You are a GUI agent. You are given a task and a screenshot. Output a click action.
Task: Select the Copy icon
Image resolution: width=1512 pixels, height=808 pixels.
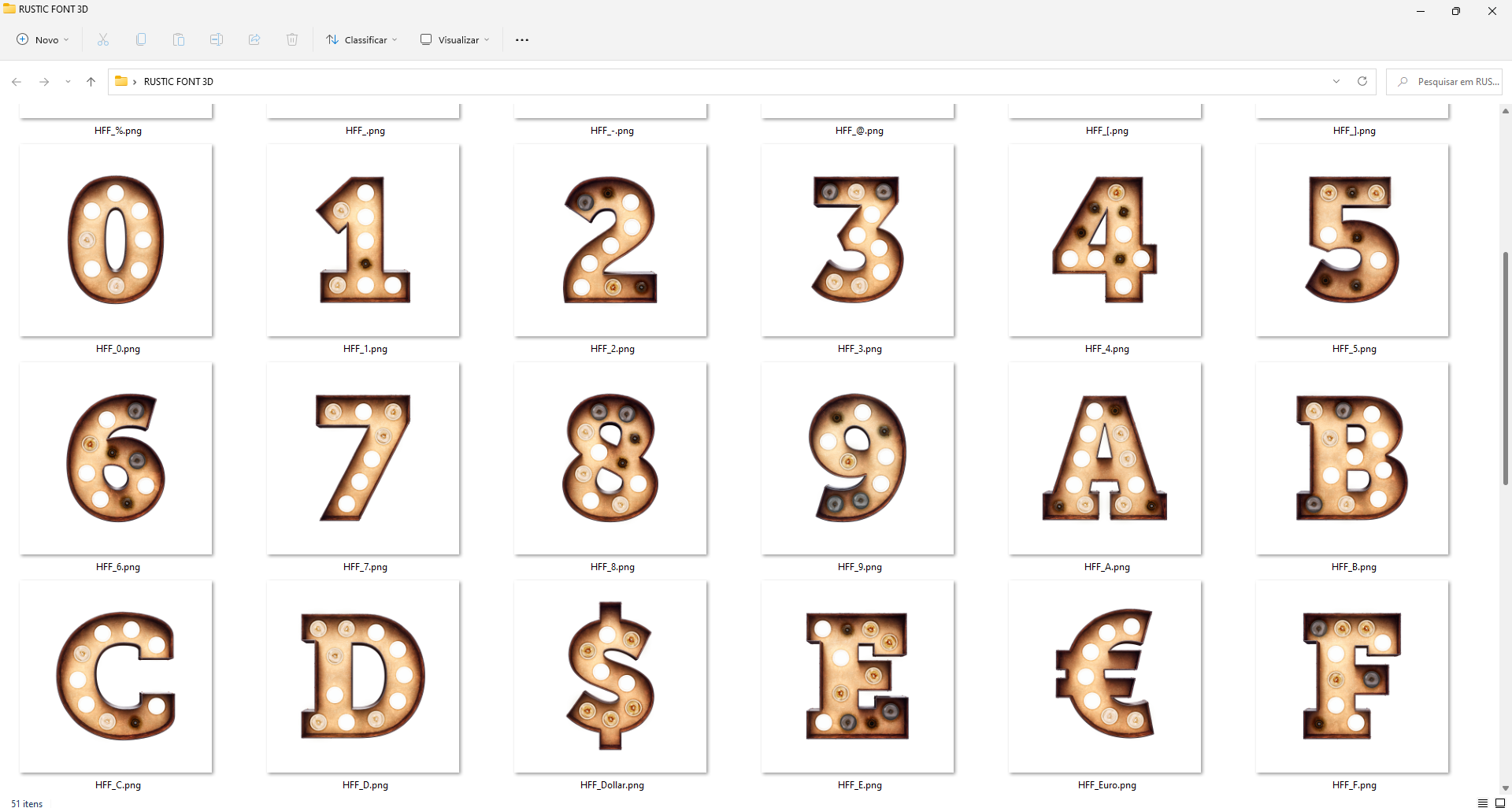coord(140,39)
